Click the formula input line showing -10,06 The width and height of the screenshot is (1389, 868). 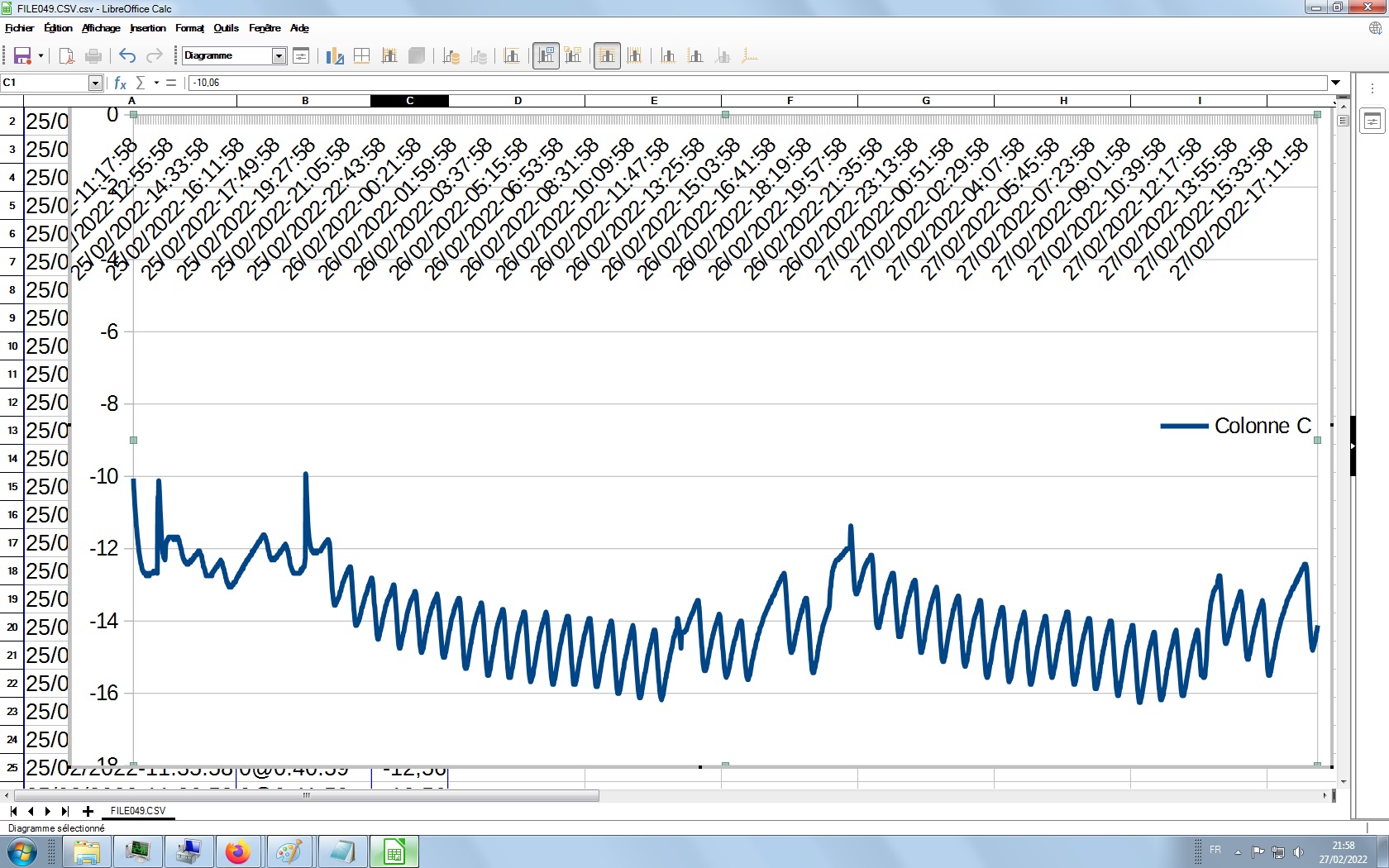(757, 83)
